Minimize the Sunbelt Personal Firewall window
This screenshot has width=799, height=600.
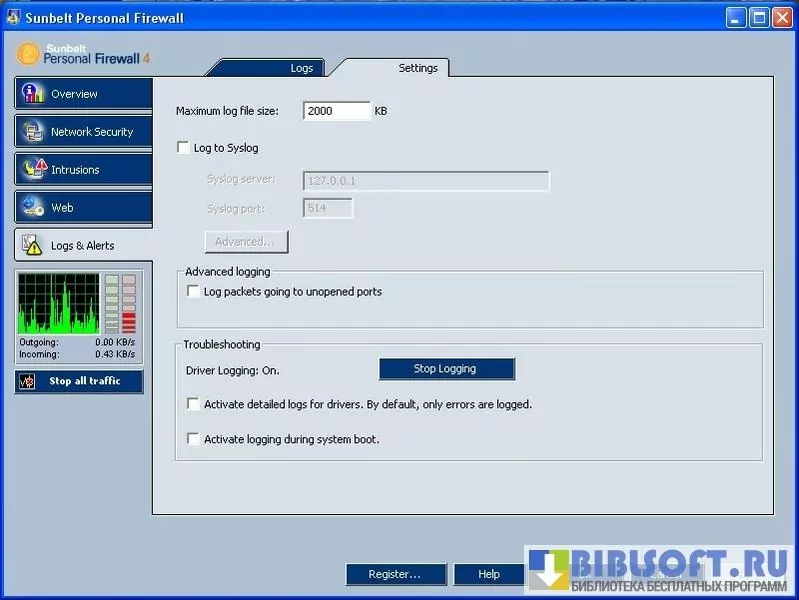[x=736, y=18]
